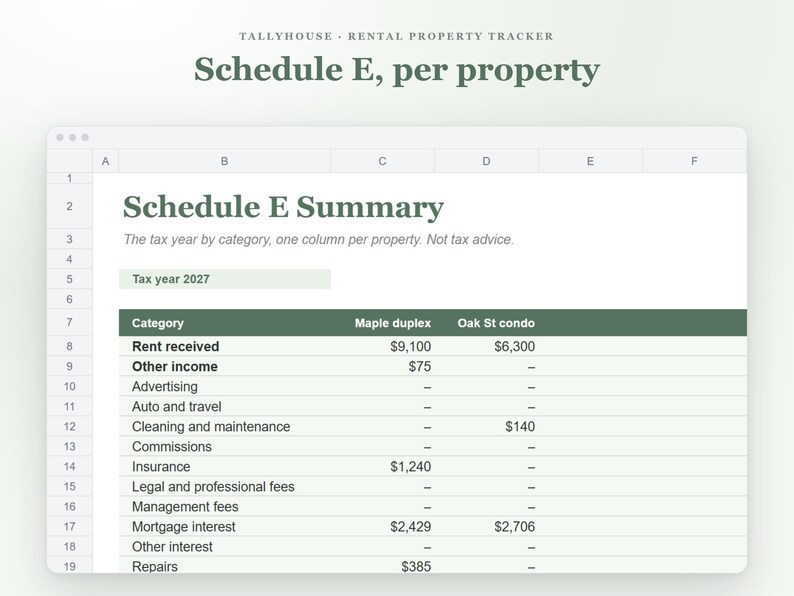
Task: Select the Advertising row label
Action: click(x=165, y=387)
